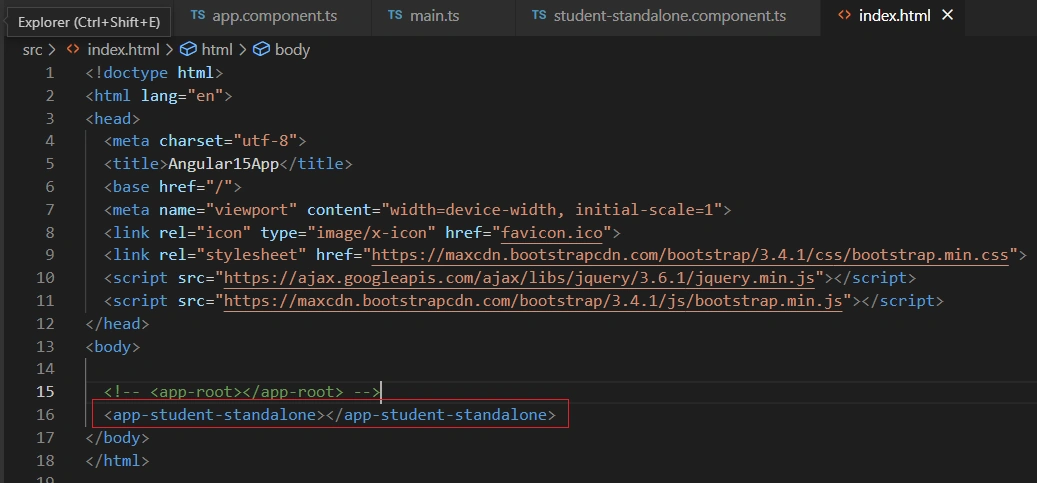Expand breadcrumb chevron after index.html
1037x483 pixels.
tap(169, 50)
